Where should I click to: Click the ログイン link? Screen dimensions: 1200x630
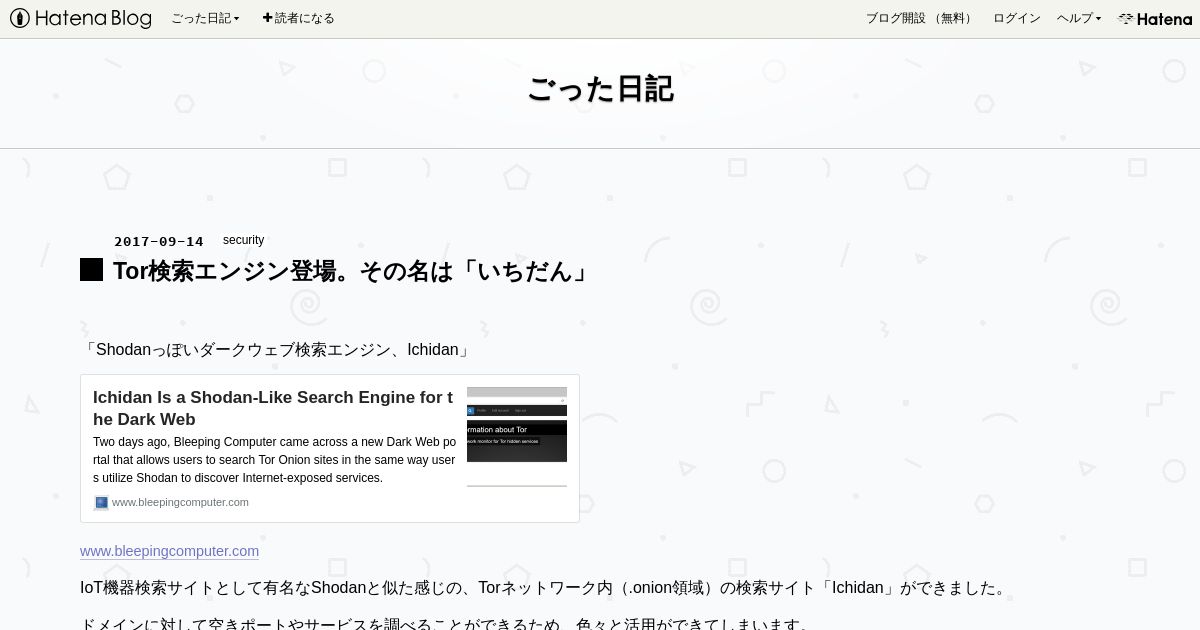[1016, 18]
